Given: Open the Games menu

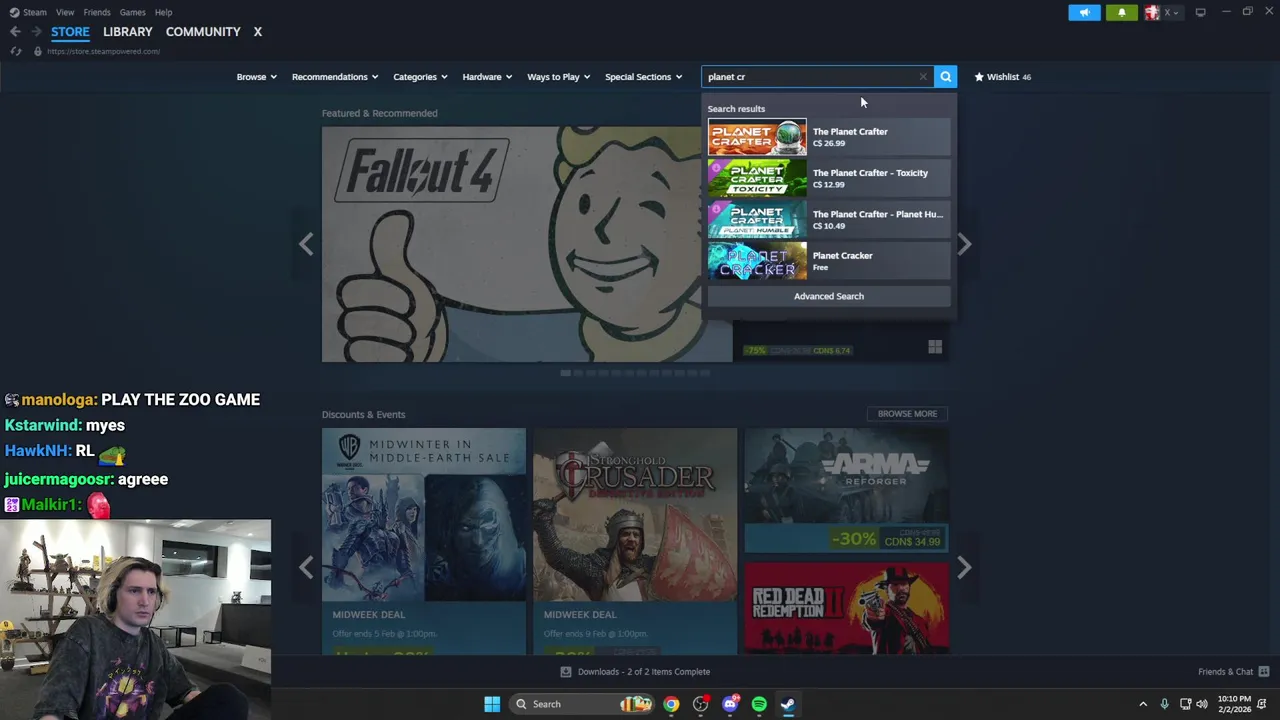Looking at the screenshot, I should 132,12.
